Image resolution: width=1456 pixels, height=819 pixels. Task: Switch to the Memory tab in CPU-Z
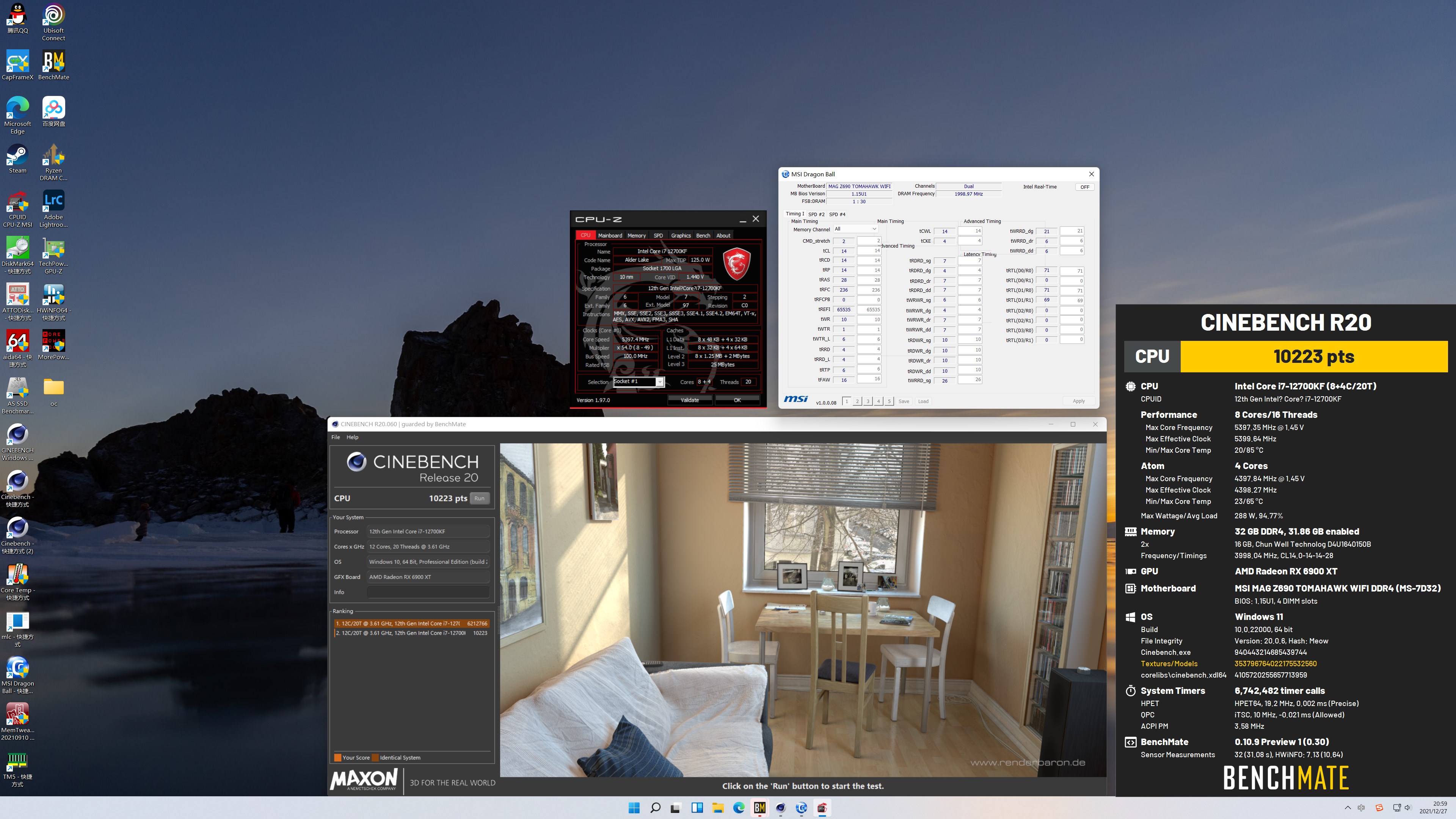point(637,235)
